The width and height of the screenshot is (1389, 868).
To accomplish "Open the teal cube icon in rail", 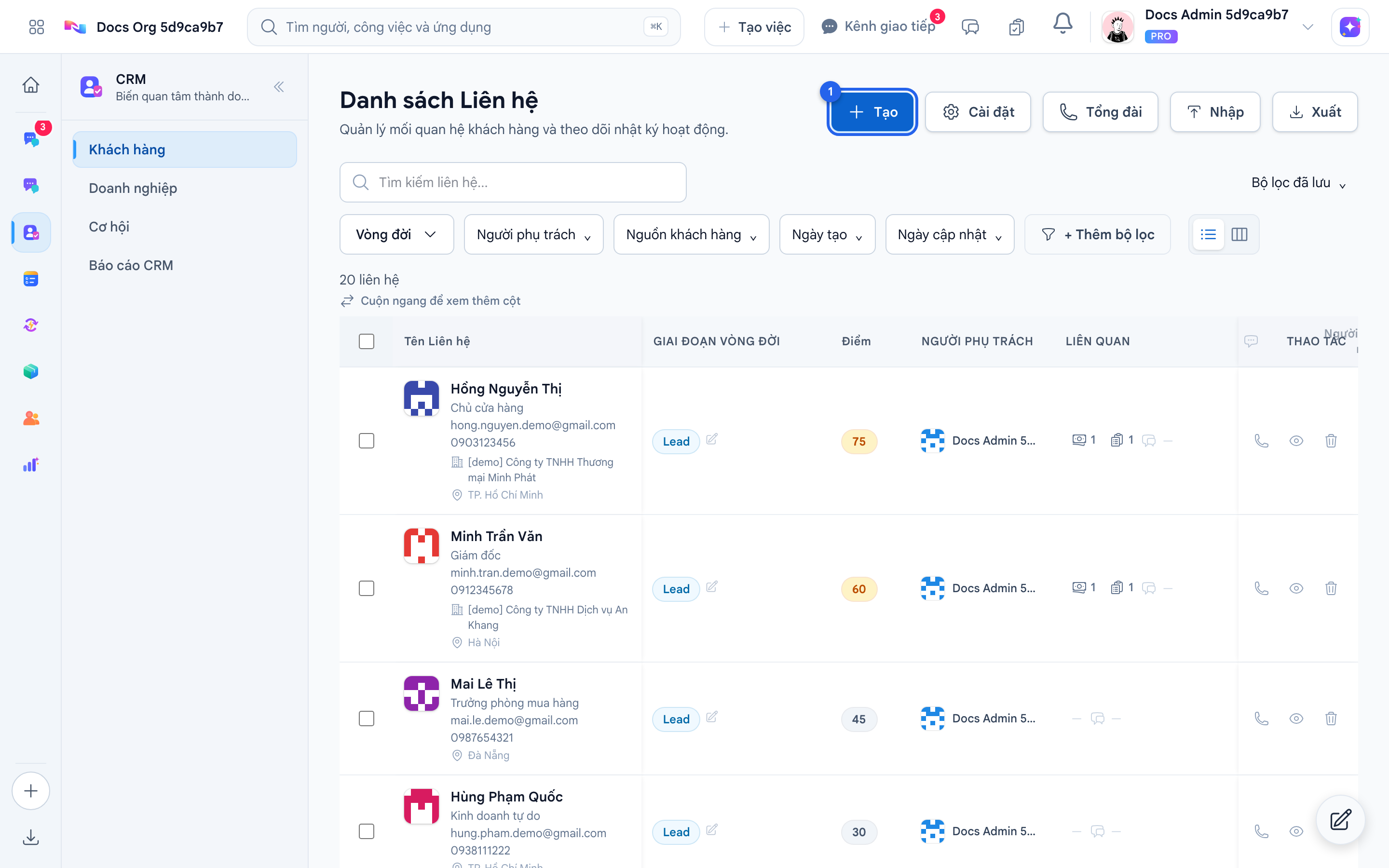I will (x=31, y=371).
